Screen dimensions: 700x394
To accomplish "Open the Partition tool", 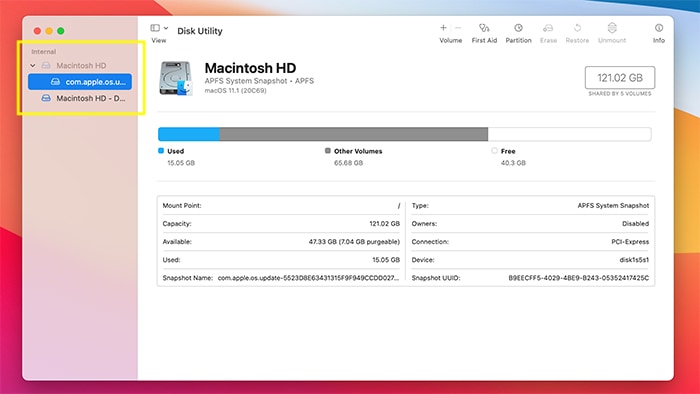I will [518, 28].
